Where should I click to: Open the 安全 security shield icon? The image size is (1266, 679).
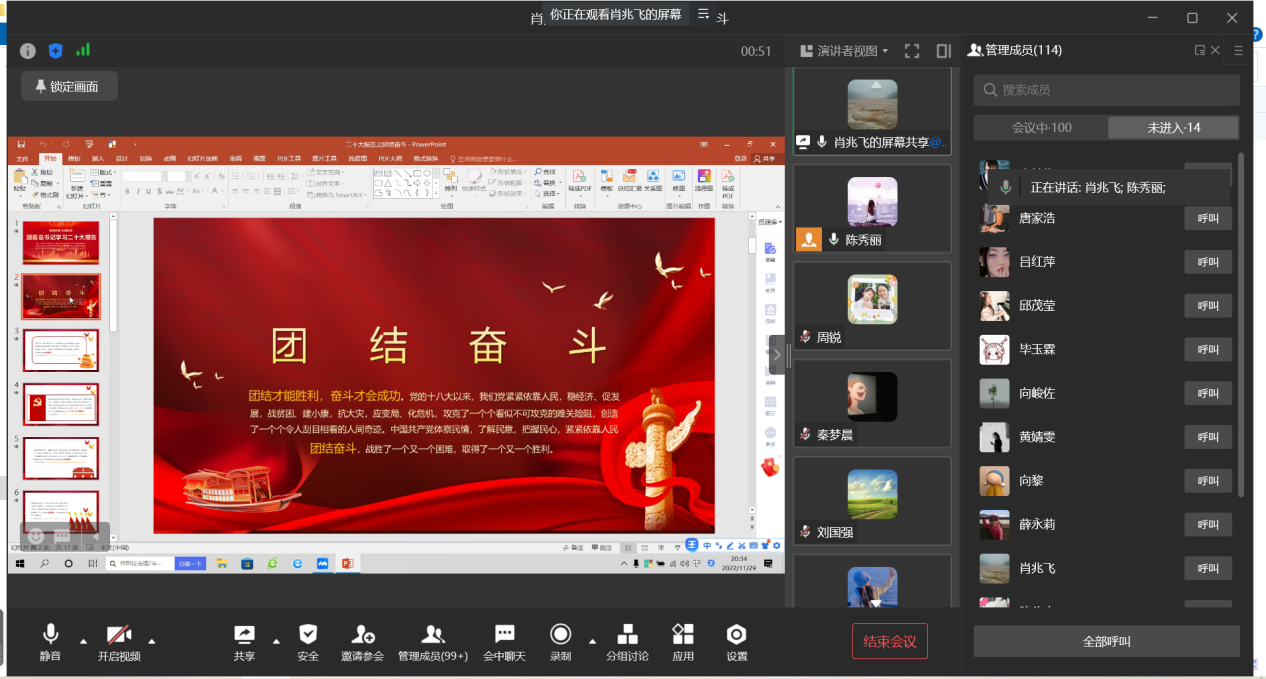point(308,635)
